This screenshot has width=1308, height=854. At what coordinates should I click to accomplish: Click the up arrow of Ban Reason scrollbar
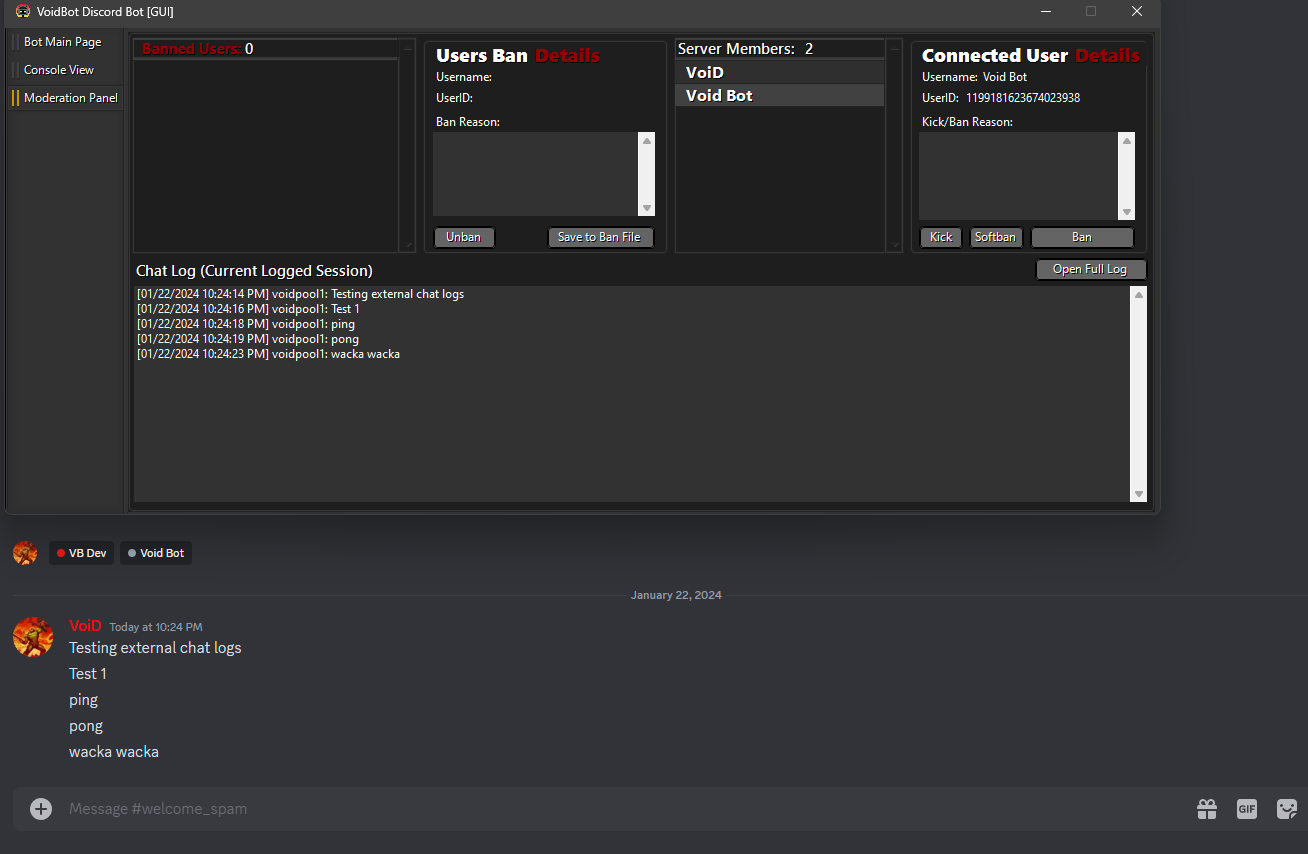click(x=647, y=141)
